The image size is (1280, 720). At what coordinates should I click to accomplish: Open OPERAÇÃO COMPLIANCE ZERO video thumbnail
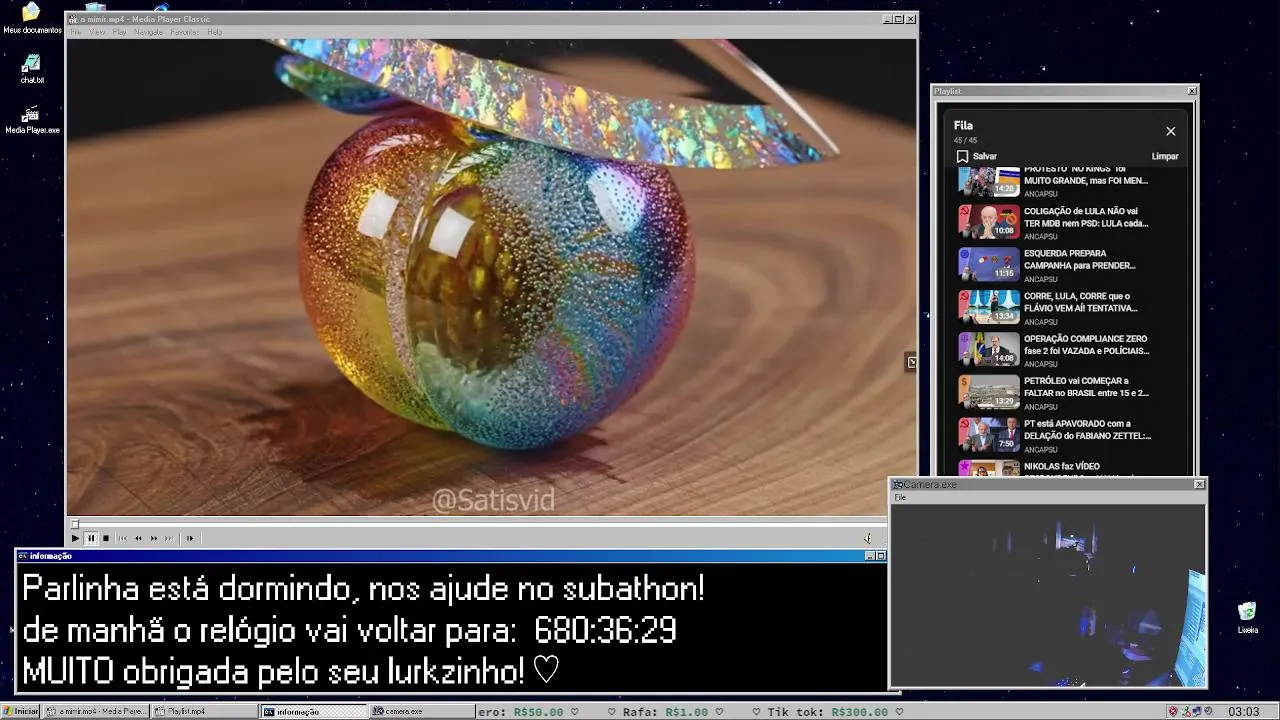click(989, 349)
